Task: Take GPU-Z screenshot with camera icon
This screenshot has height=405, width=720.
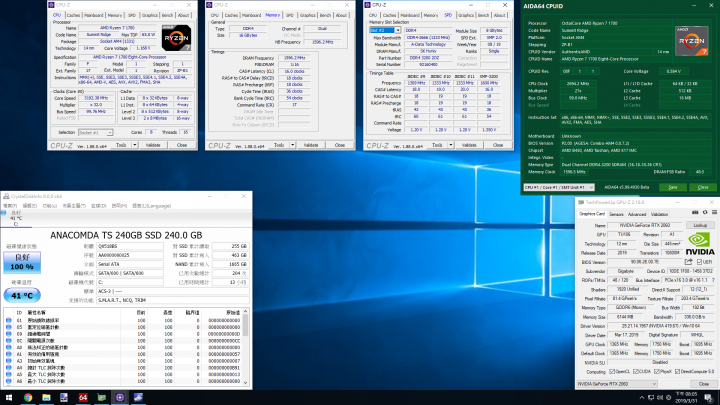Action: (695, 213)
